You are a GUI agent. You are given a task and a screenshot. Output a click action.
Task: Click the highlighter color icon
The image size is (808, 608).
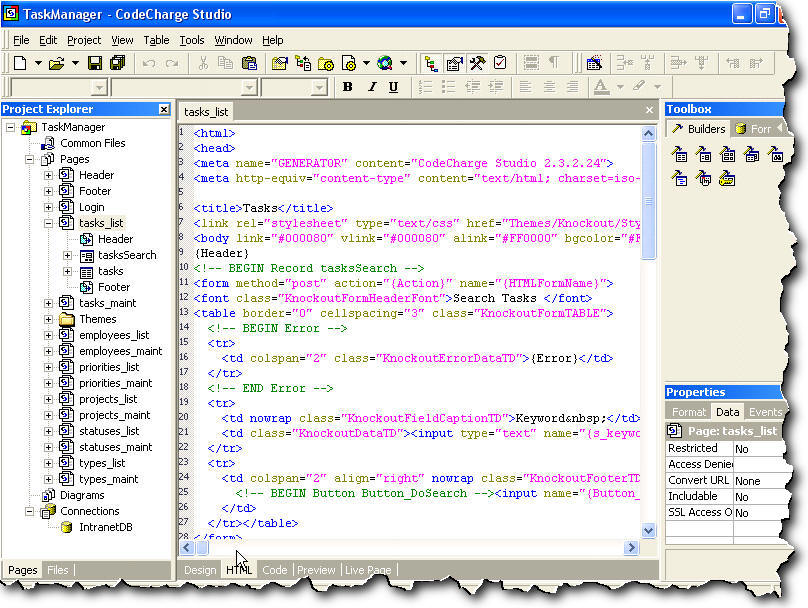(x=639, y=86)
